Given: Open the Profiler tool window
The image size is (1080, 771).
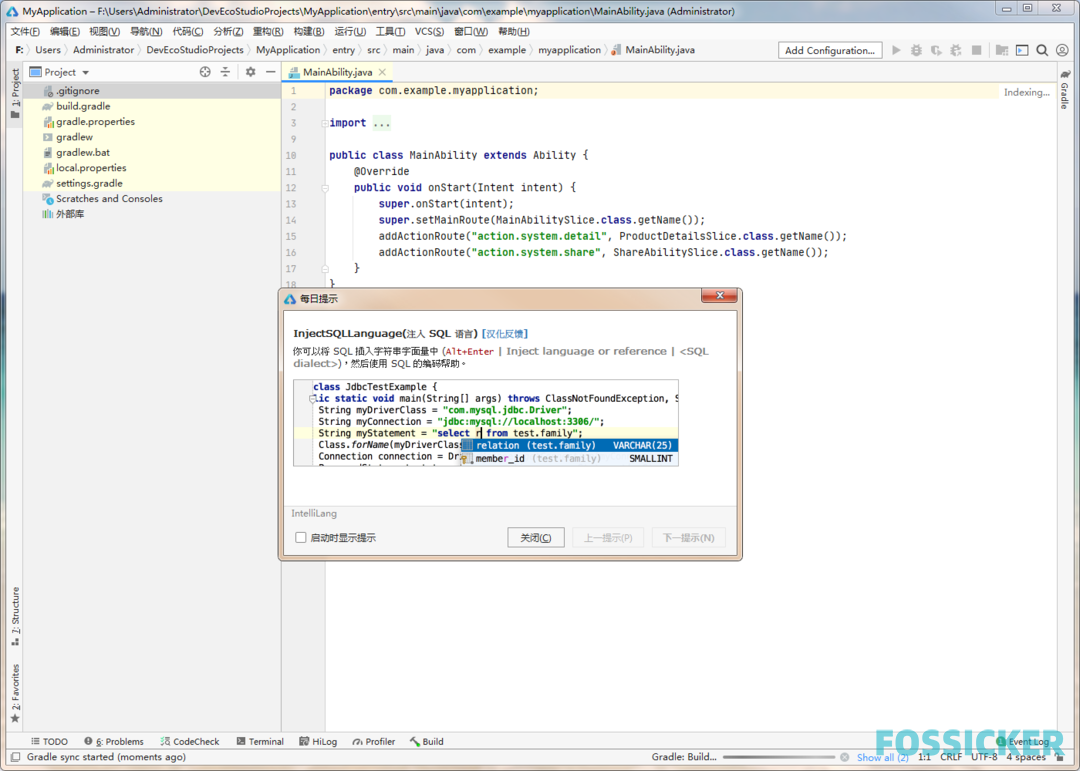Looking at the screenshot, I should pos(374,741).
